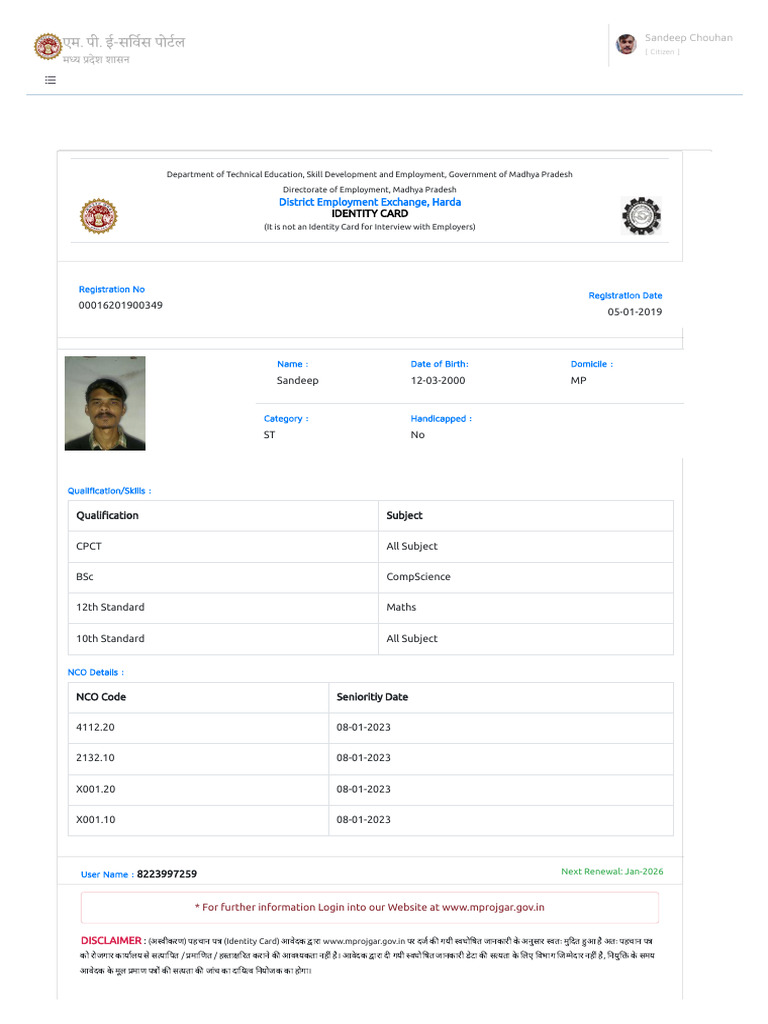The image size is (768, 1024).
Task: Click handicapped value No
Action: (418, 435)
